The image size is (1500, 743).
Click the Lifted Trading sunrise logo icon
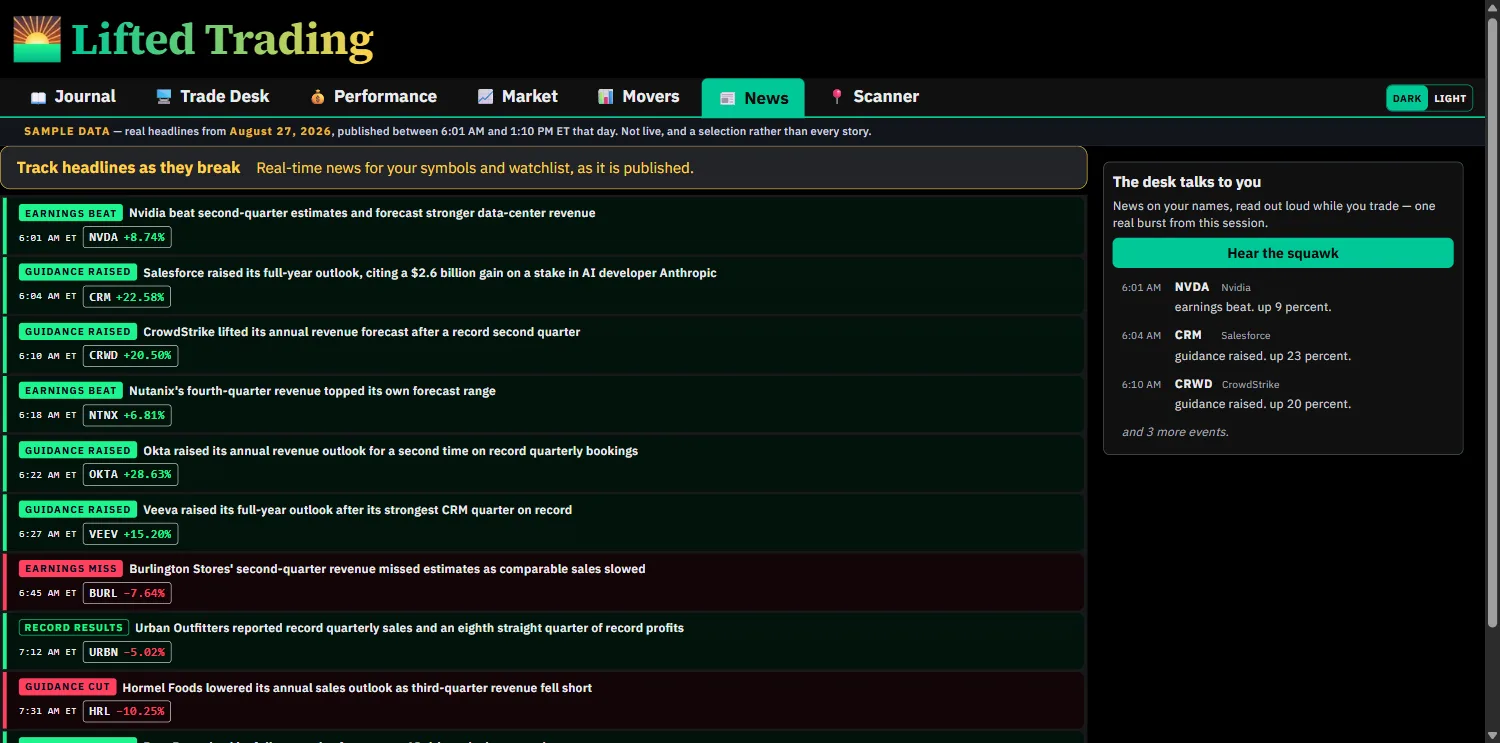click(37, 39)
